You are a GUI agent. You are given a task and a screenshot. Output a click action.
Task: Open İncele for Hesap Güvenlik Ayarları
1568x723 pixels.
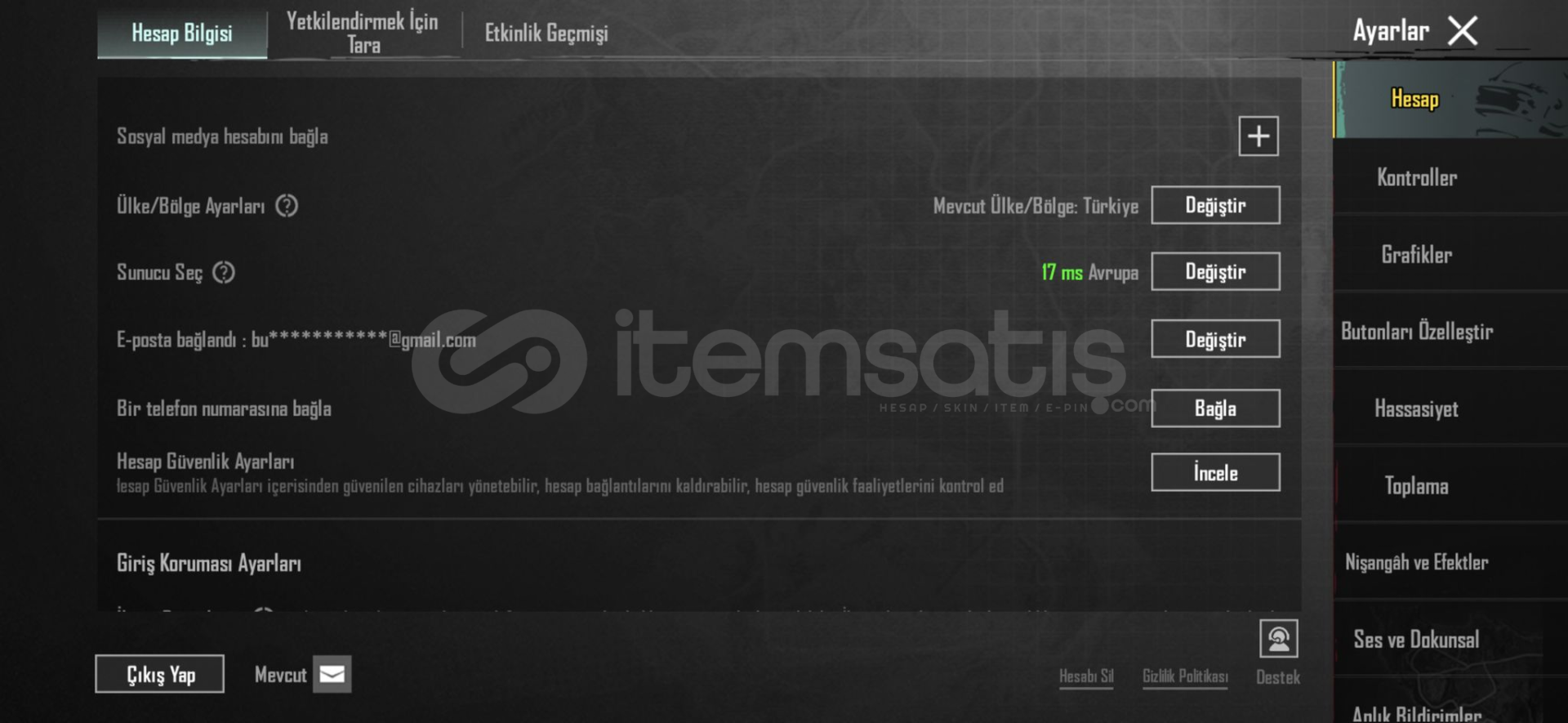[x=1215, y=472]
